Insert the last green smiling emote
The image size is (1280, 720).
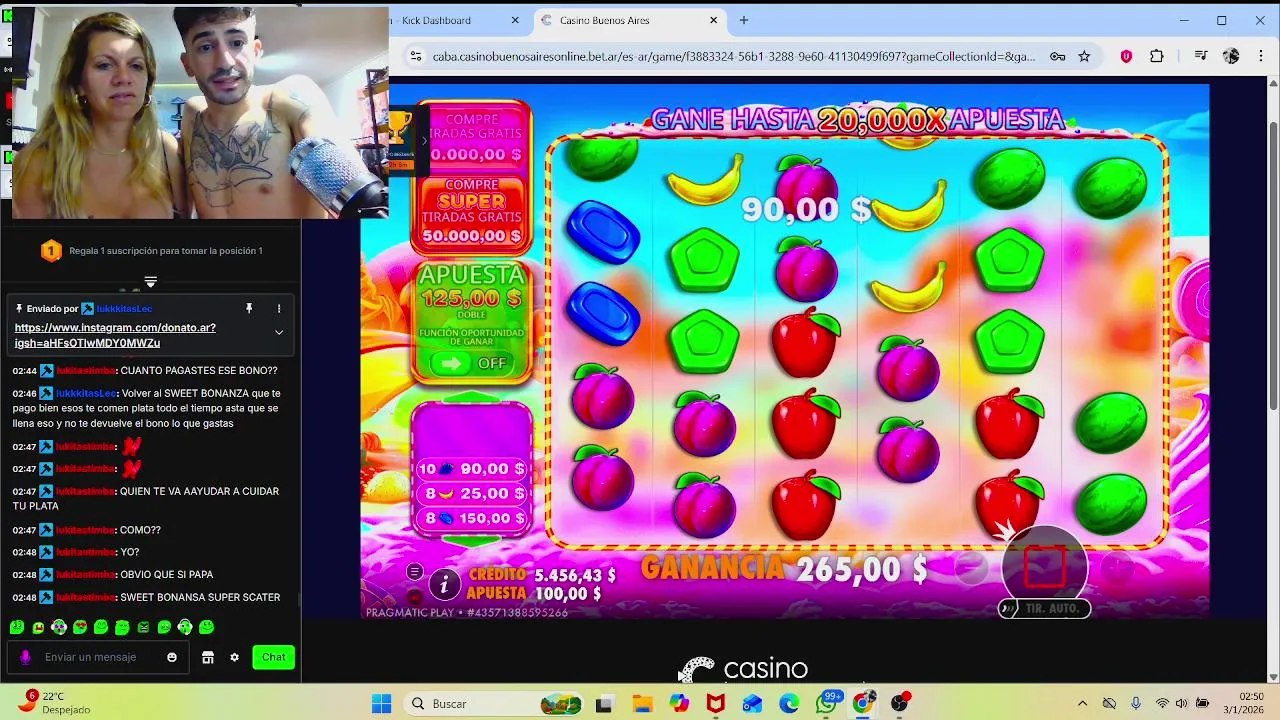[206, 628]
